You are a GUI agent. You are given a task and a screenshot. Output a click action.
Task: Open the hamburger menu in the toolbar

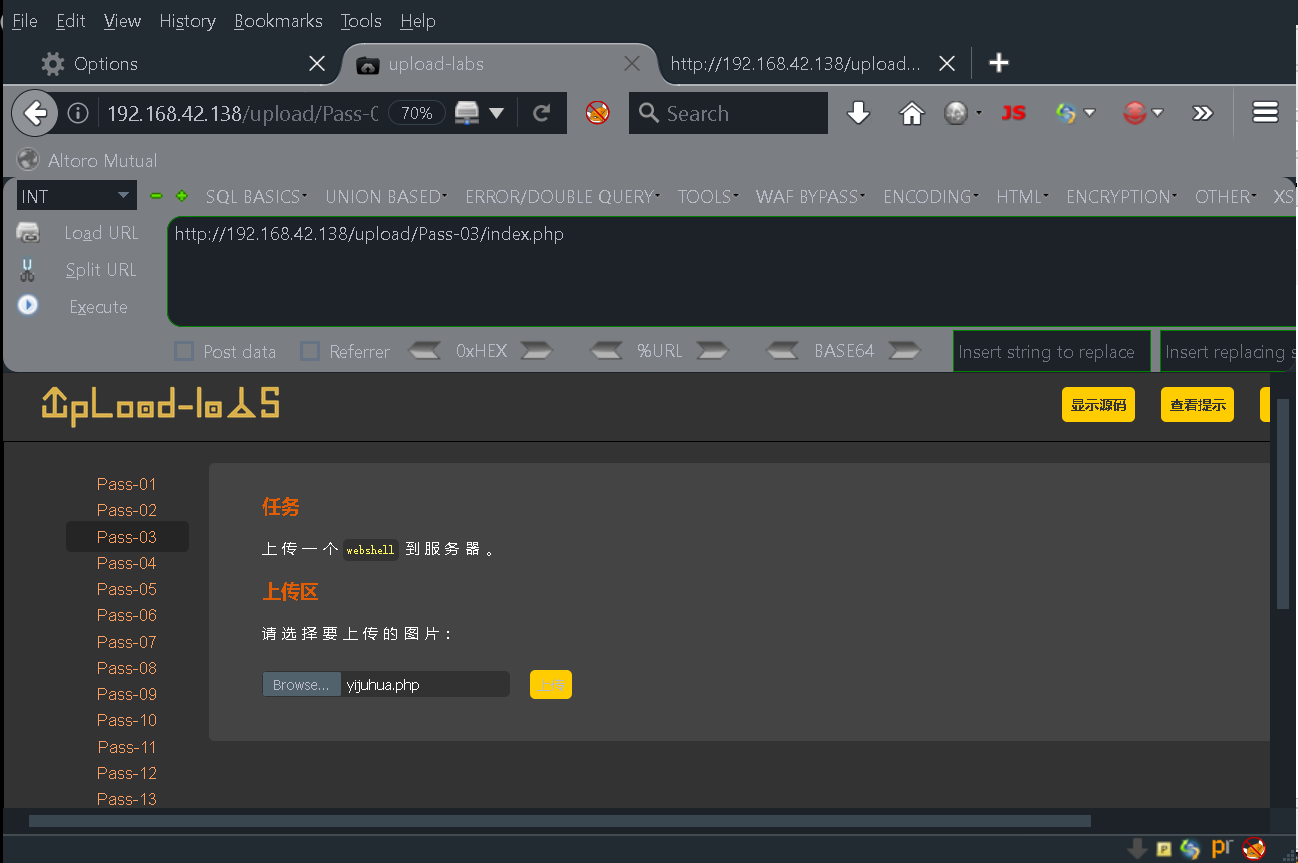pos(1264,112)
